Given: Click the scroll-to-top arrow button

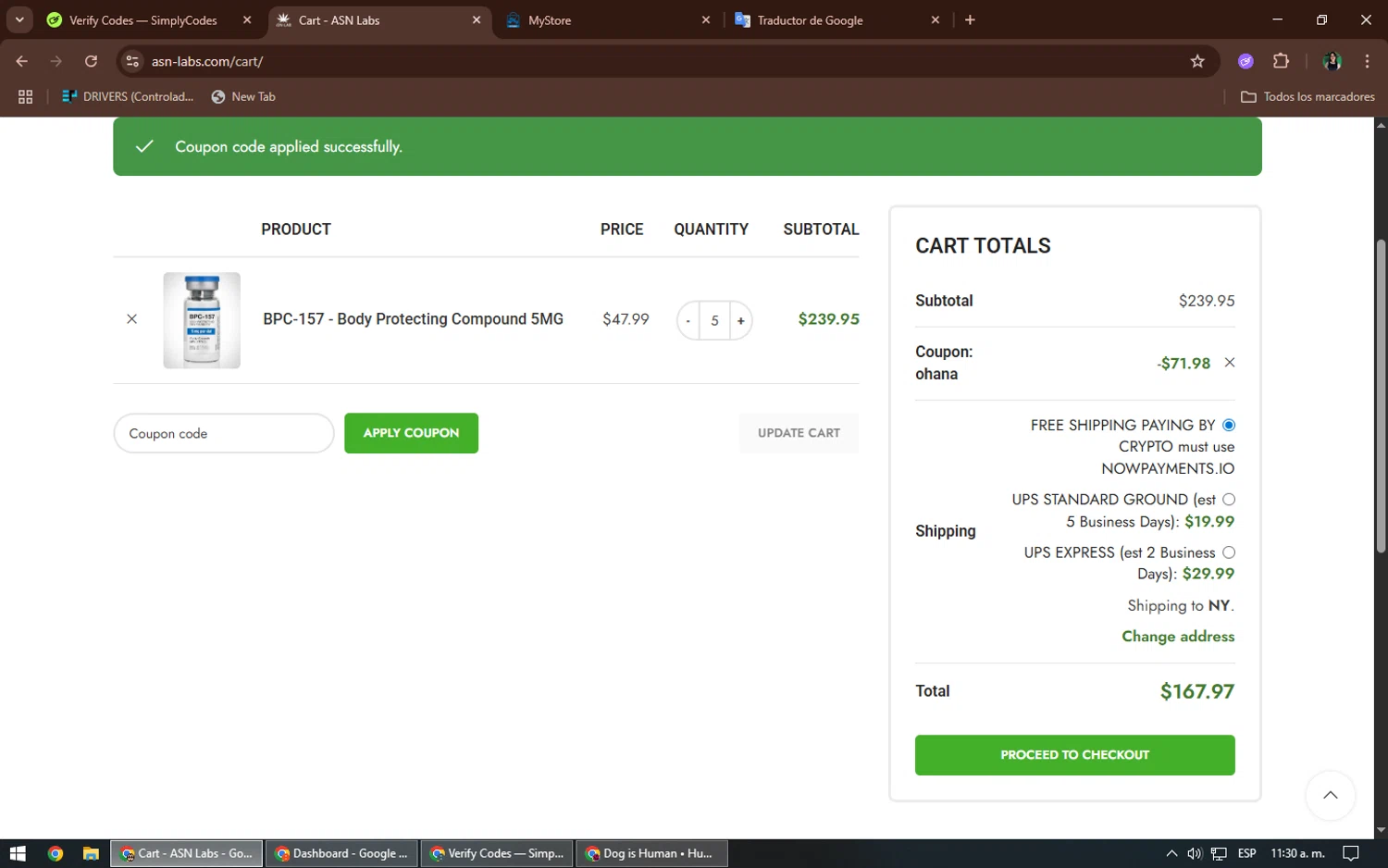Looking at the screenshot, I should [1330, 795].
